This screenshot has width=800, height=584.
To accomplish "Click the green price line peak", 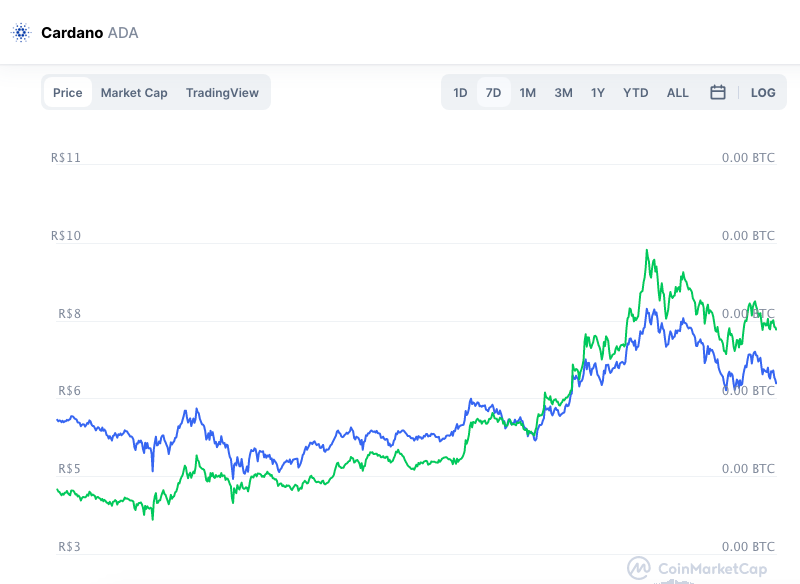I will (x=647, y=250).
